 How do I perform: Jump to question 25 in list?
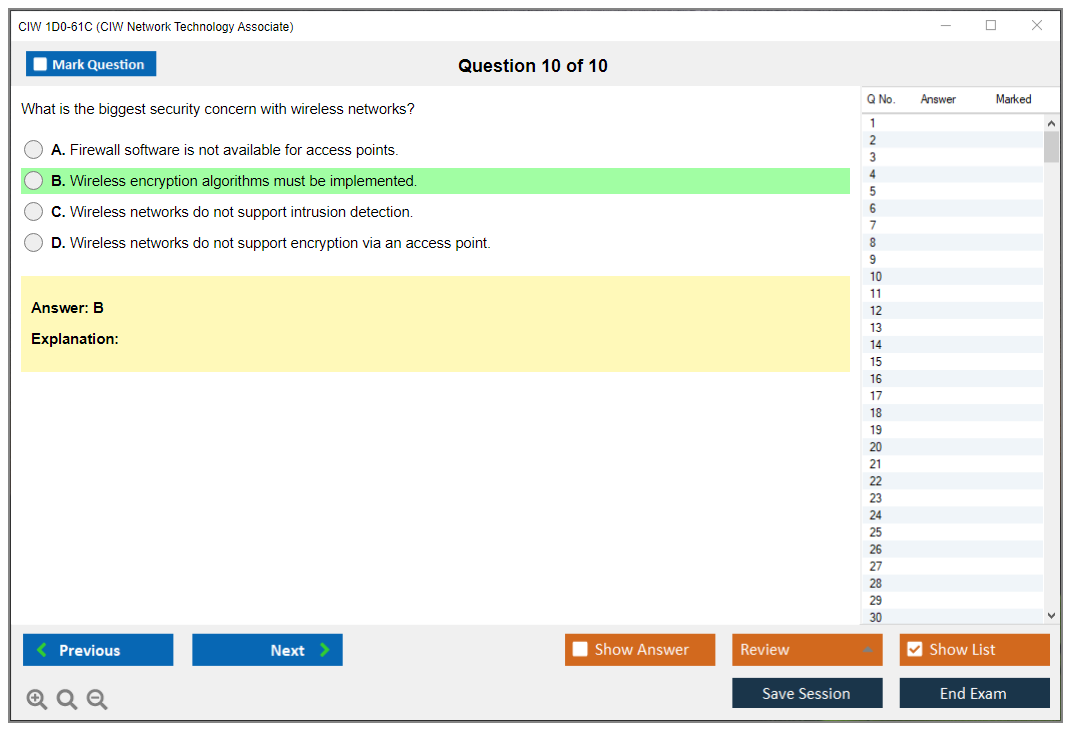(876, 532)
